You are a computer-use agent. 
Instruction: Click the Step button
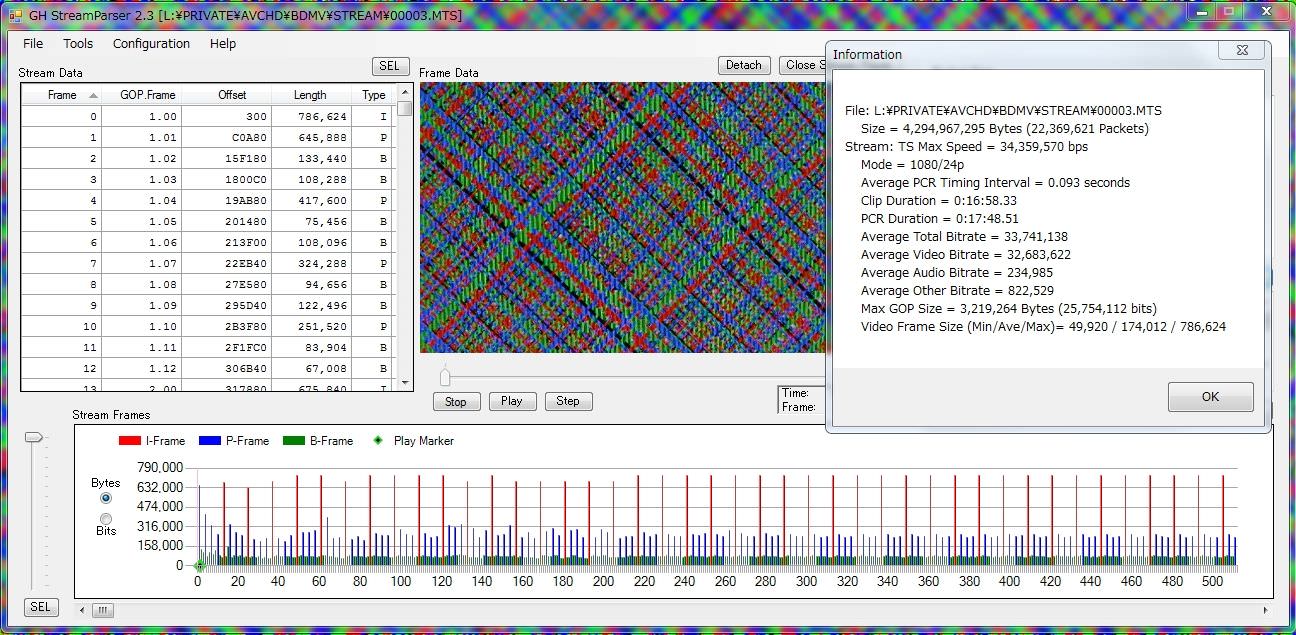coord(567,401)
